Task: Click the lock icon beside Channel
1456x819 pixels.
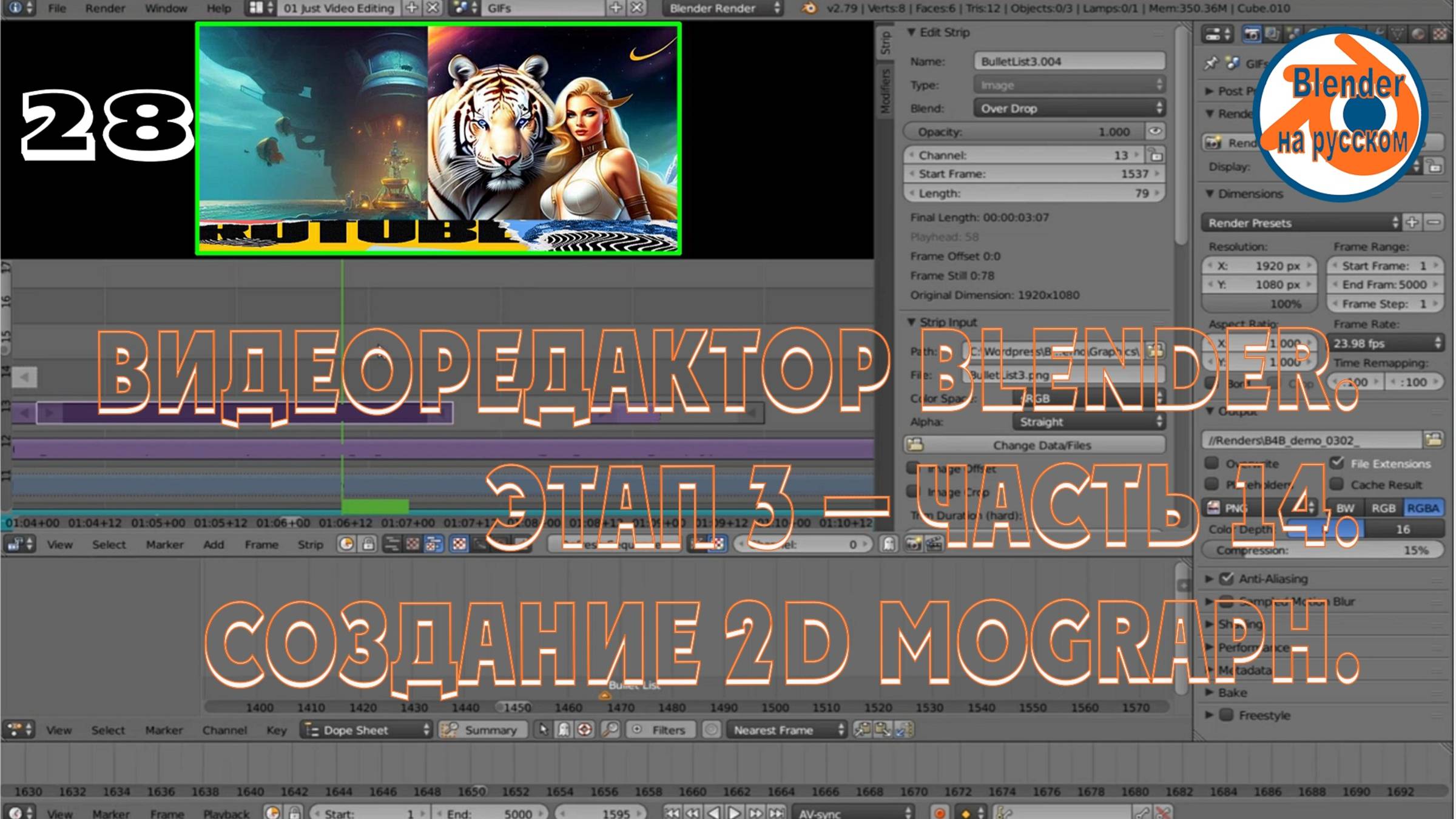Action: 1156,155
